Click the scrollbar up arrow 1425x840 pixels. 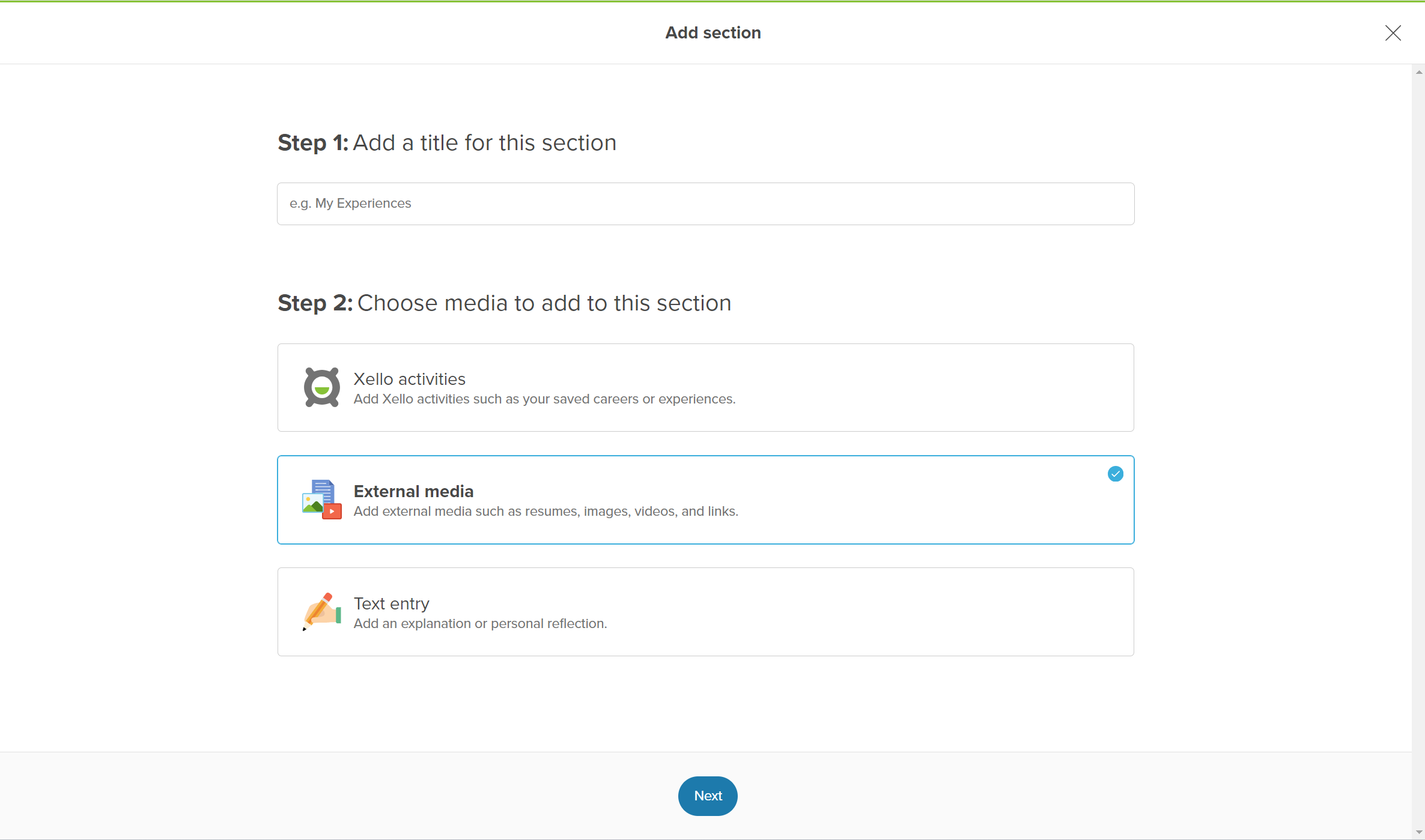[x=1419, y=72]
